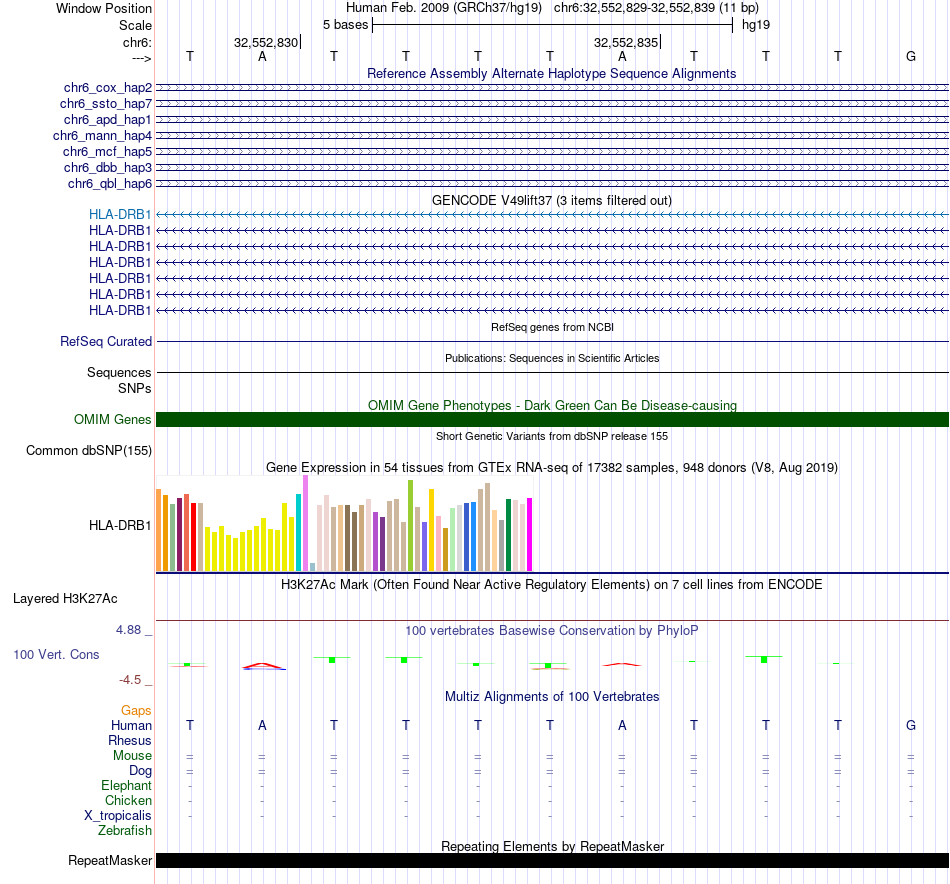Click the Elephant species label
The height and width of the screenshot is (884, 950).
pos(126,786)
